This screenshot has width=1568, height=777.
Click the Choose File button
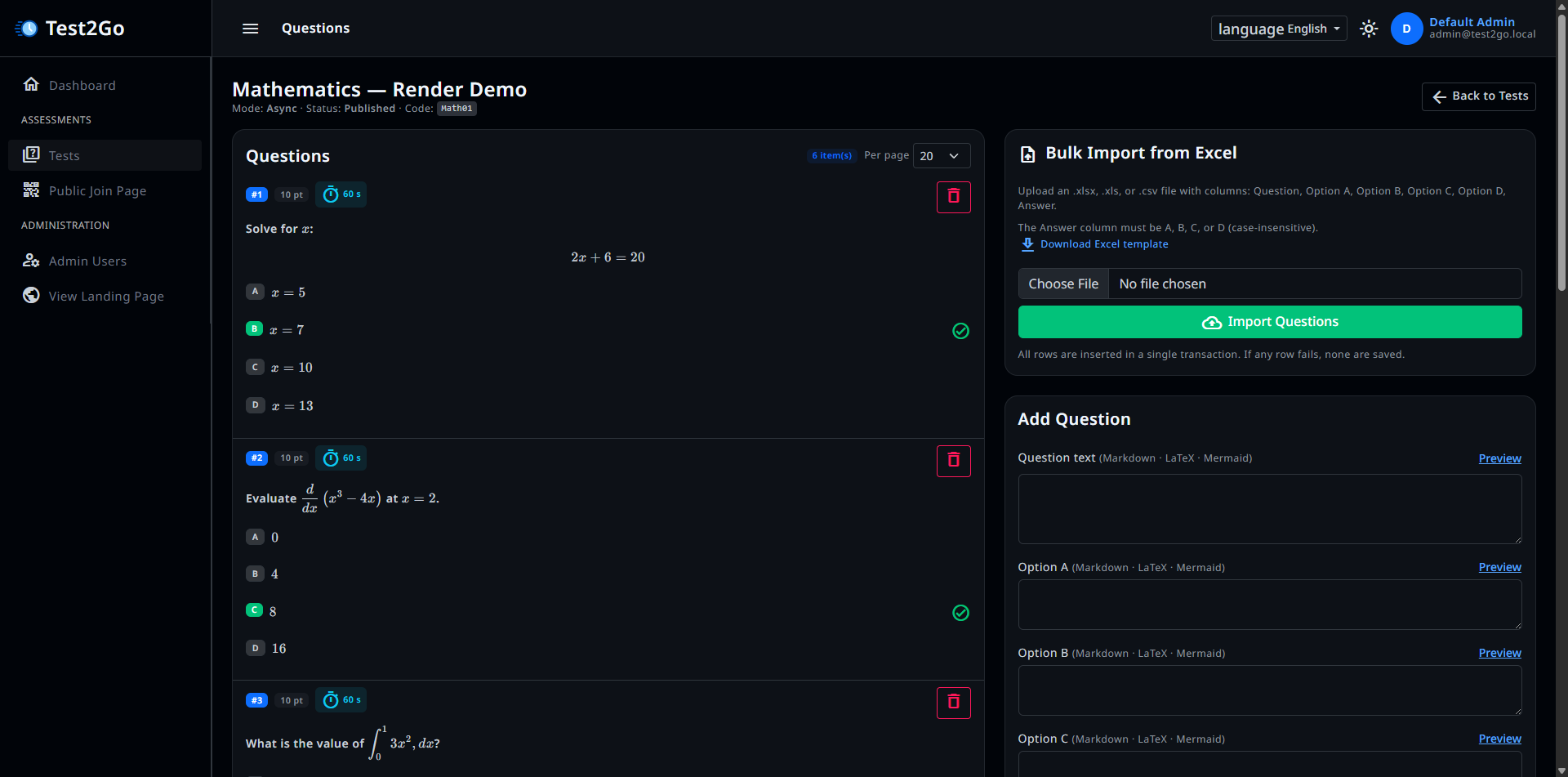pyautogui.click(x=1063, y=284)
